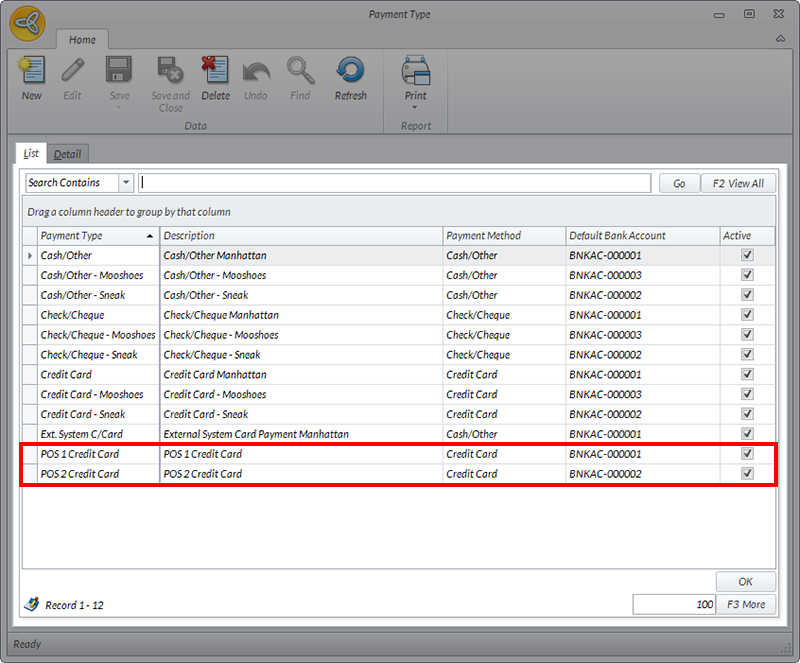Click the Refresh icon
This screenshot has width=800, height=663.
[351, 71]
